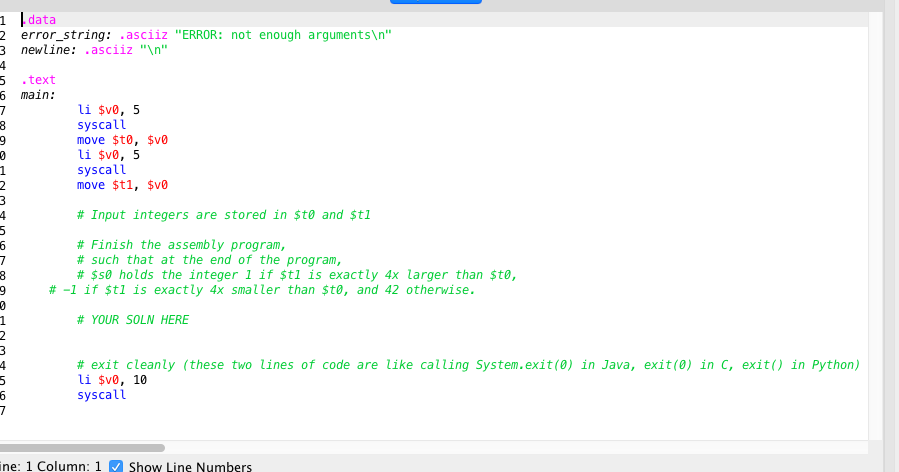Click the final syscall below 'li $v0, 10'
Image resolution: width=899 pixels, height=472 pixels.
coord(101,395)
